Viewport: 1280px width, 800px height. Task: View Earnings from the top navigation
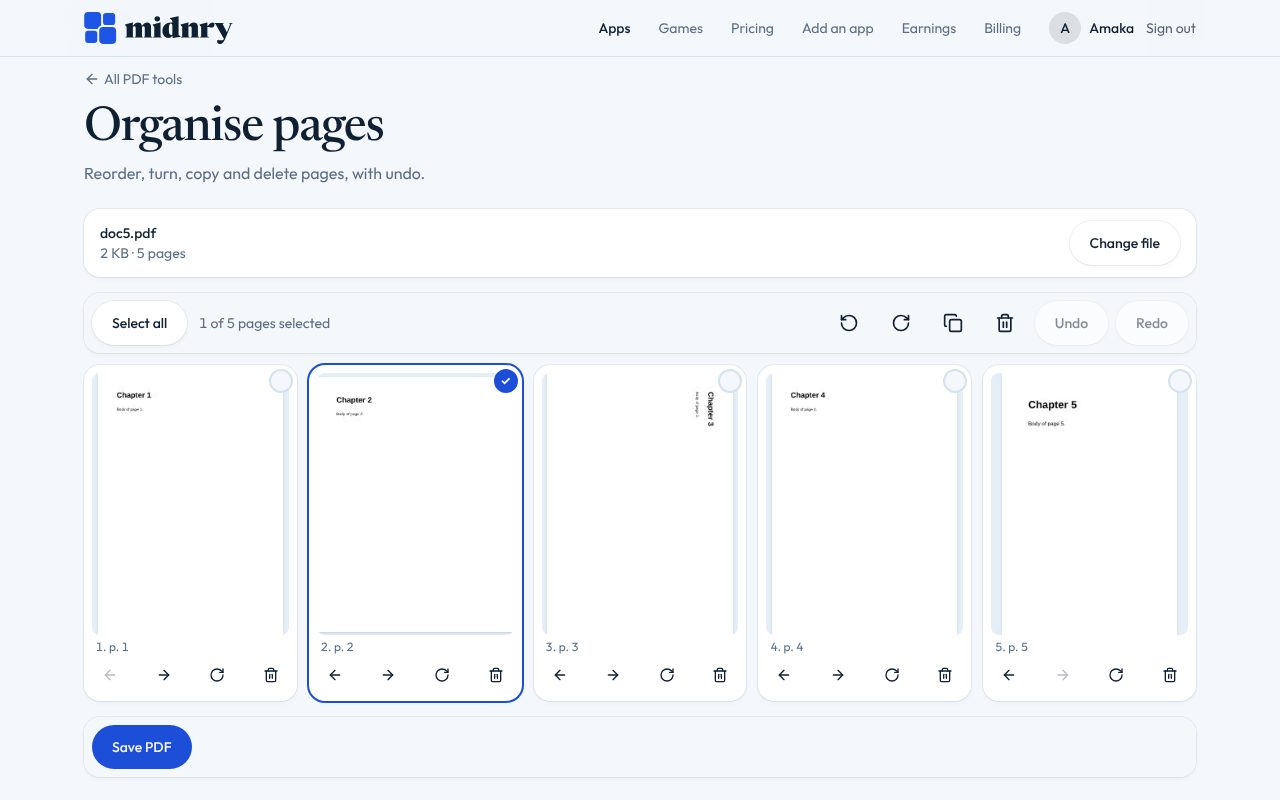(929, 28)
